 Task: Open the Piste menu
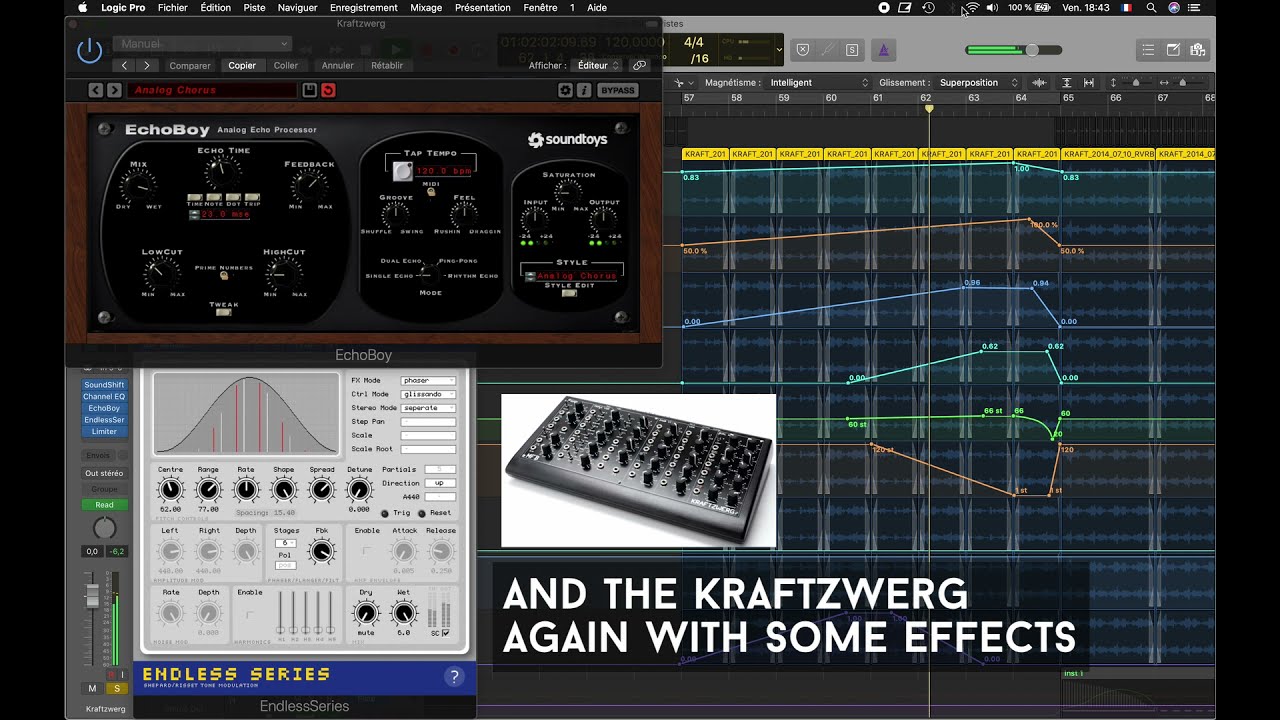click(254, 7)
